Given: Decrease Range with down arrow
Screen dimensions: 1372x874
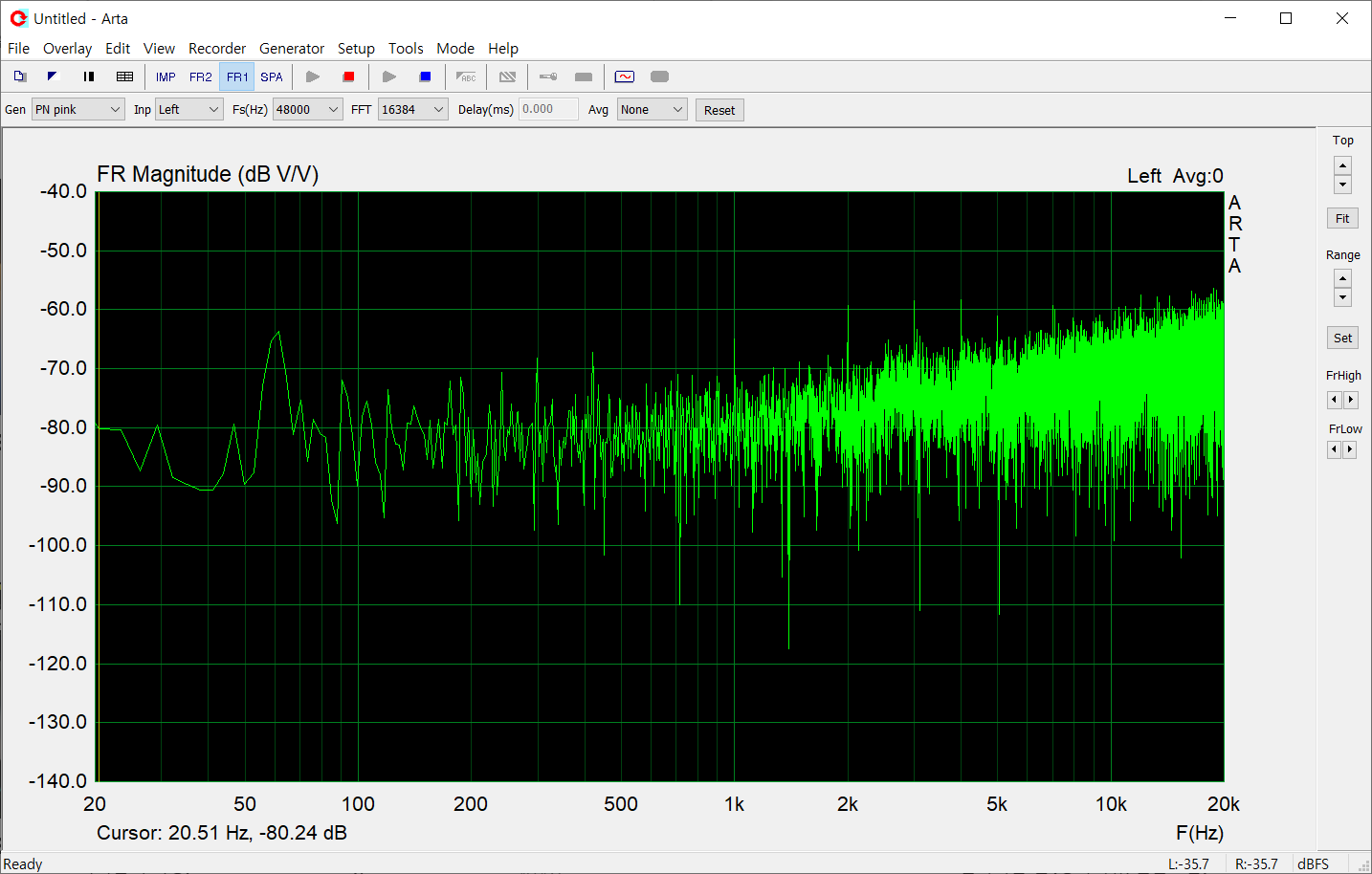Looking at the screenshot, I should [x=1343, y=297].
